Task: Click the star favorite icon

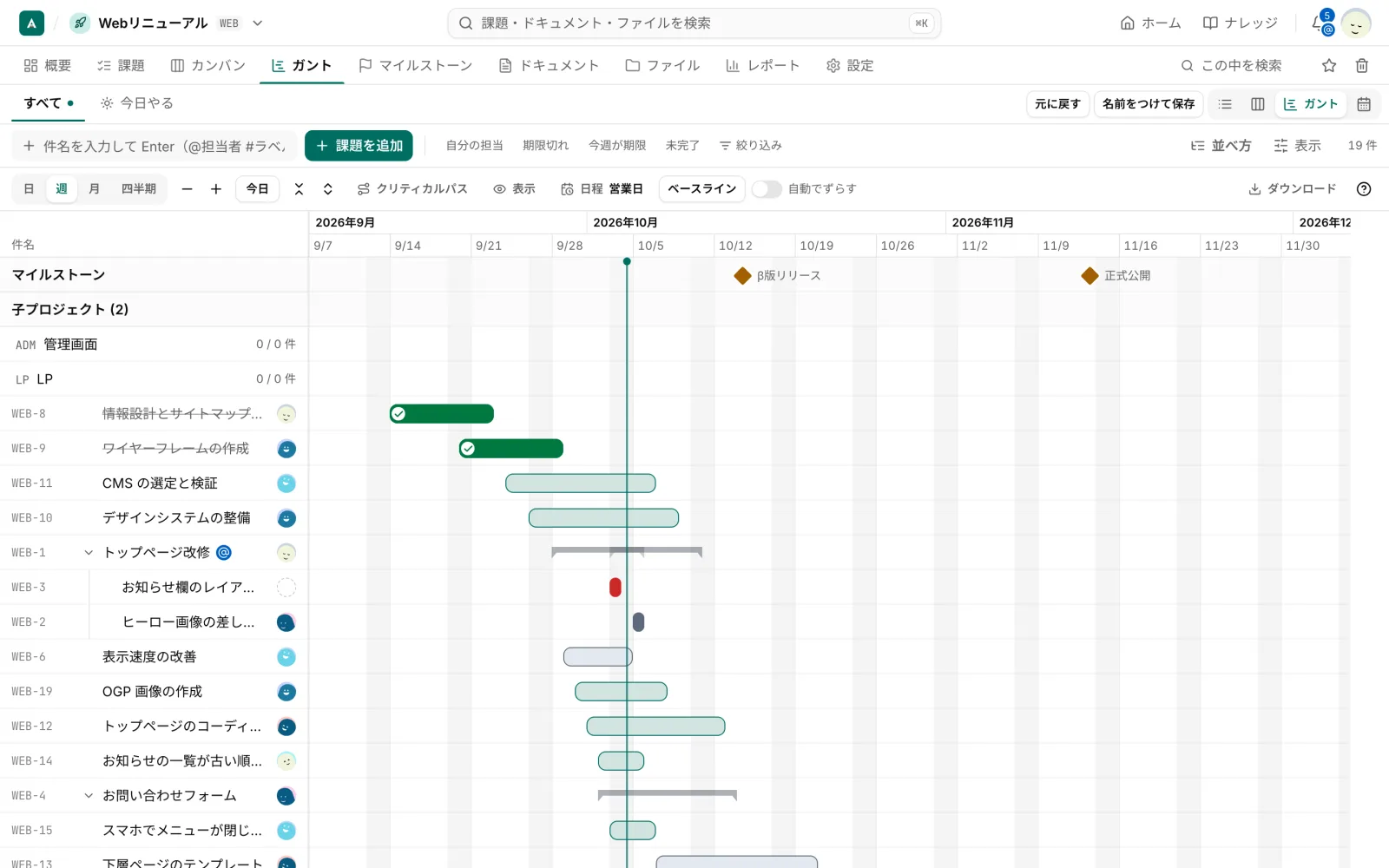Action: click(1329, 65)
